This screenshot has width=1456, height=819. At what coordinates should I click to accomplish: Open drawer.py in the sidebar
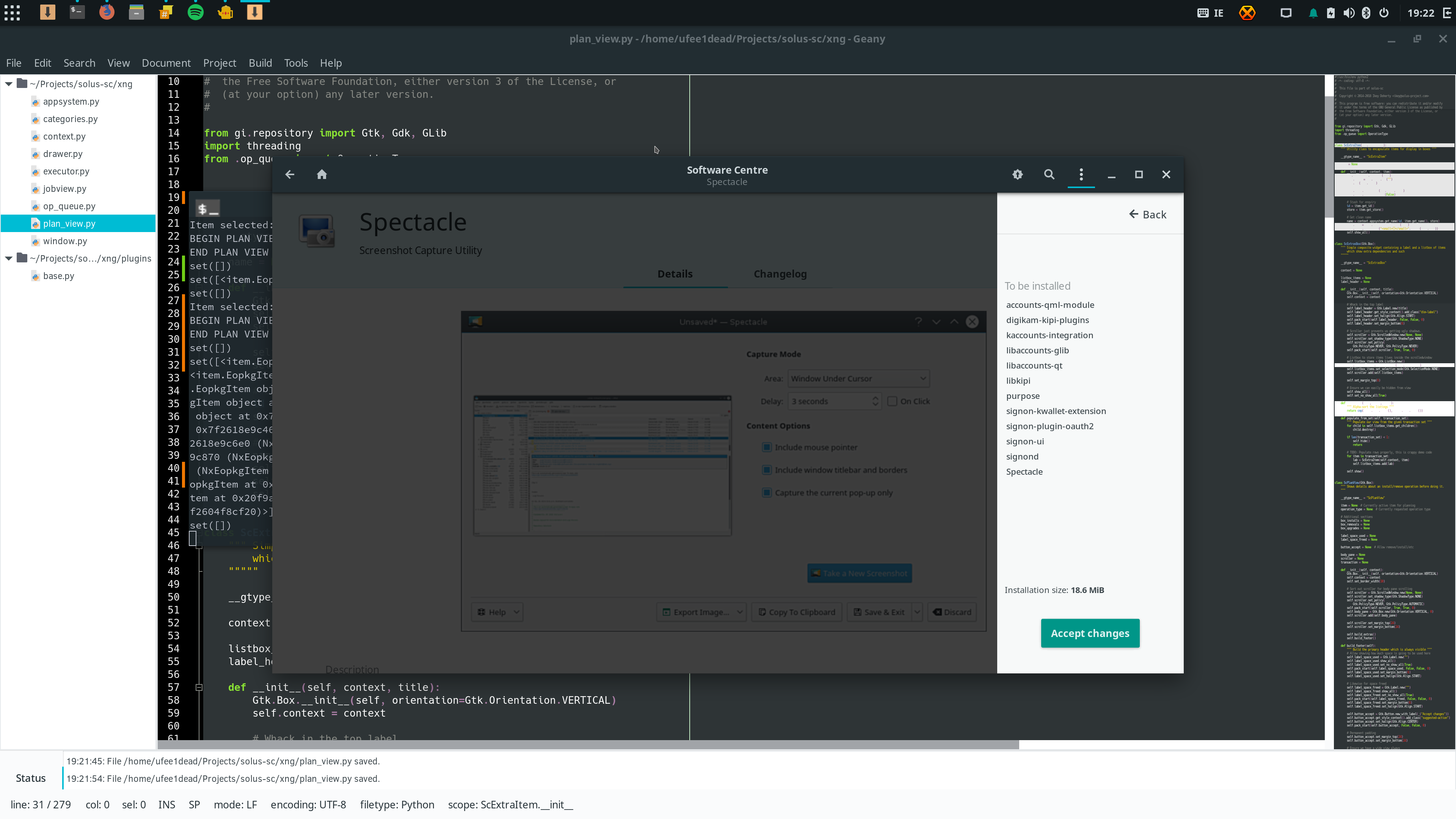click(x=63, y=154)
